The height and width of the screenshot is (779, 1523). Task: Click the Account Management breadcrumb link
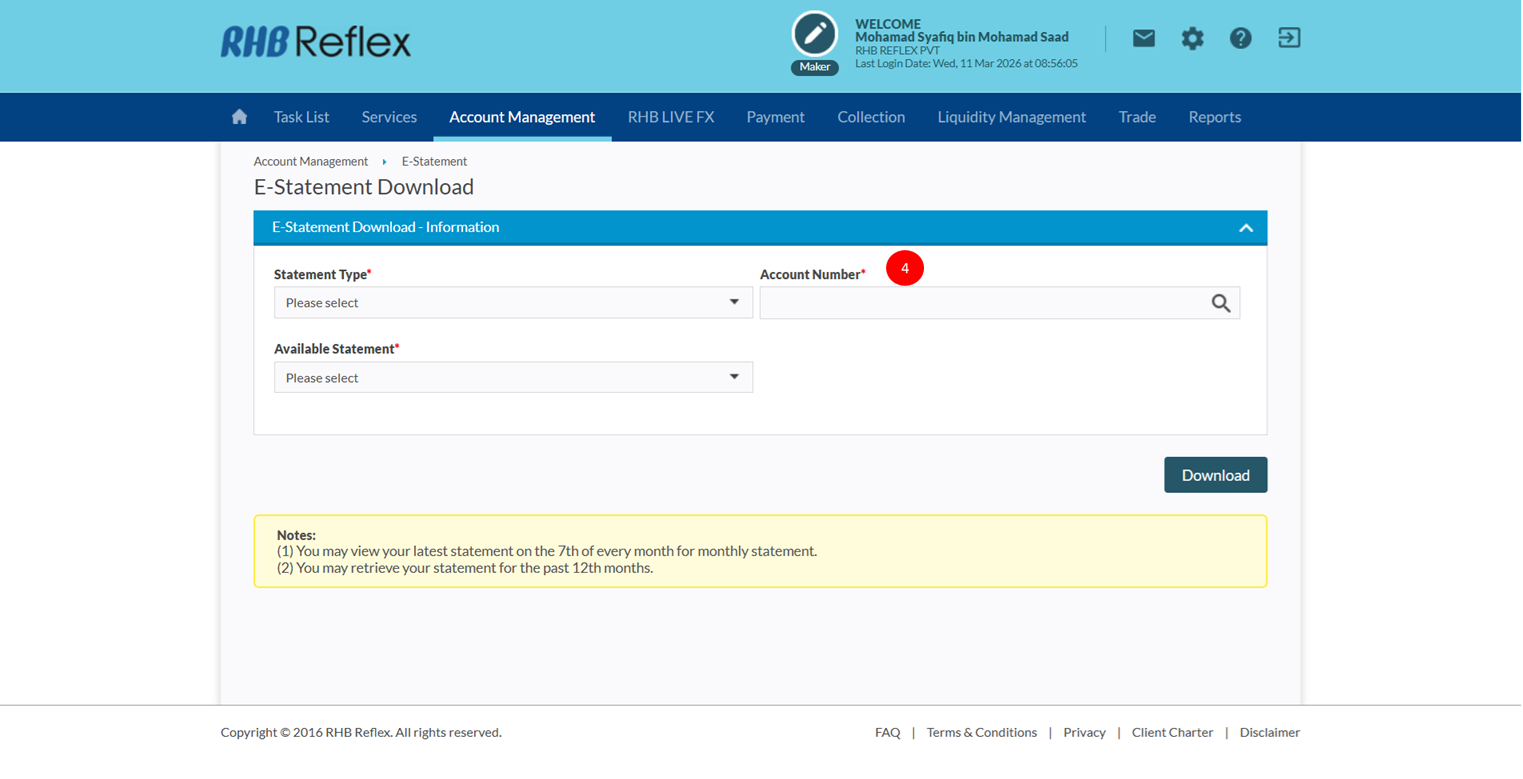(310, 161)
